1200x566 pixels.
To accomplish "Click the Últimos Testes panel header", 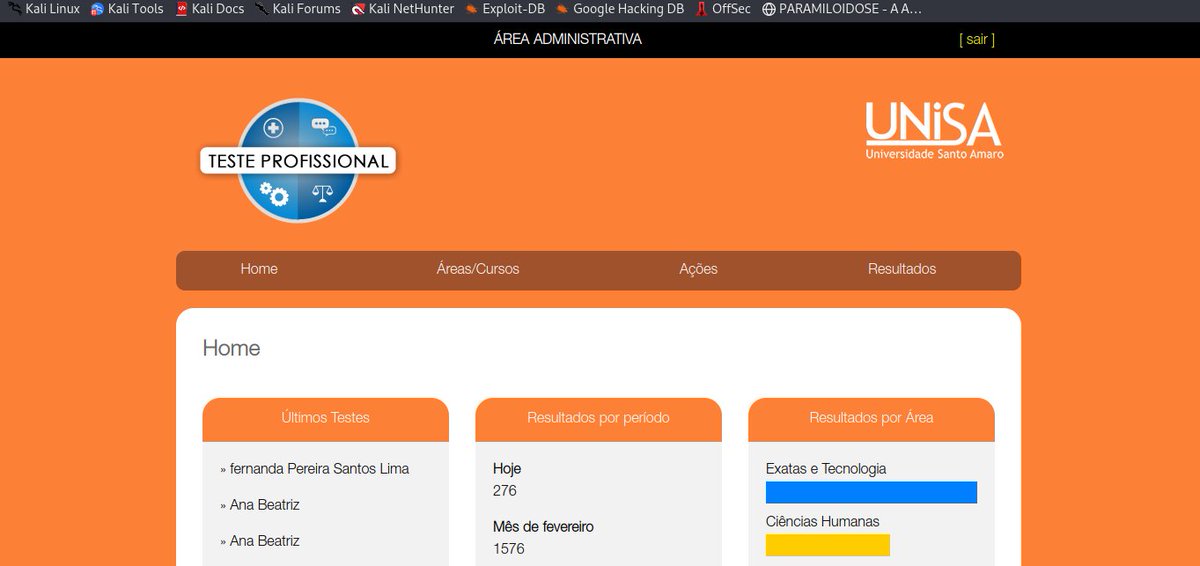I will (325, 418).
